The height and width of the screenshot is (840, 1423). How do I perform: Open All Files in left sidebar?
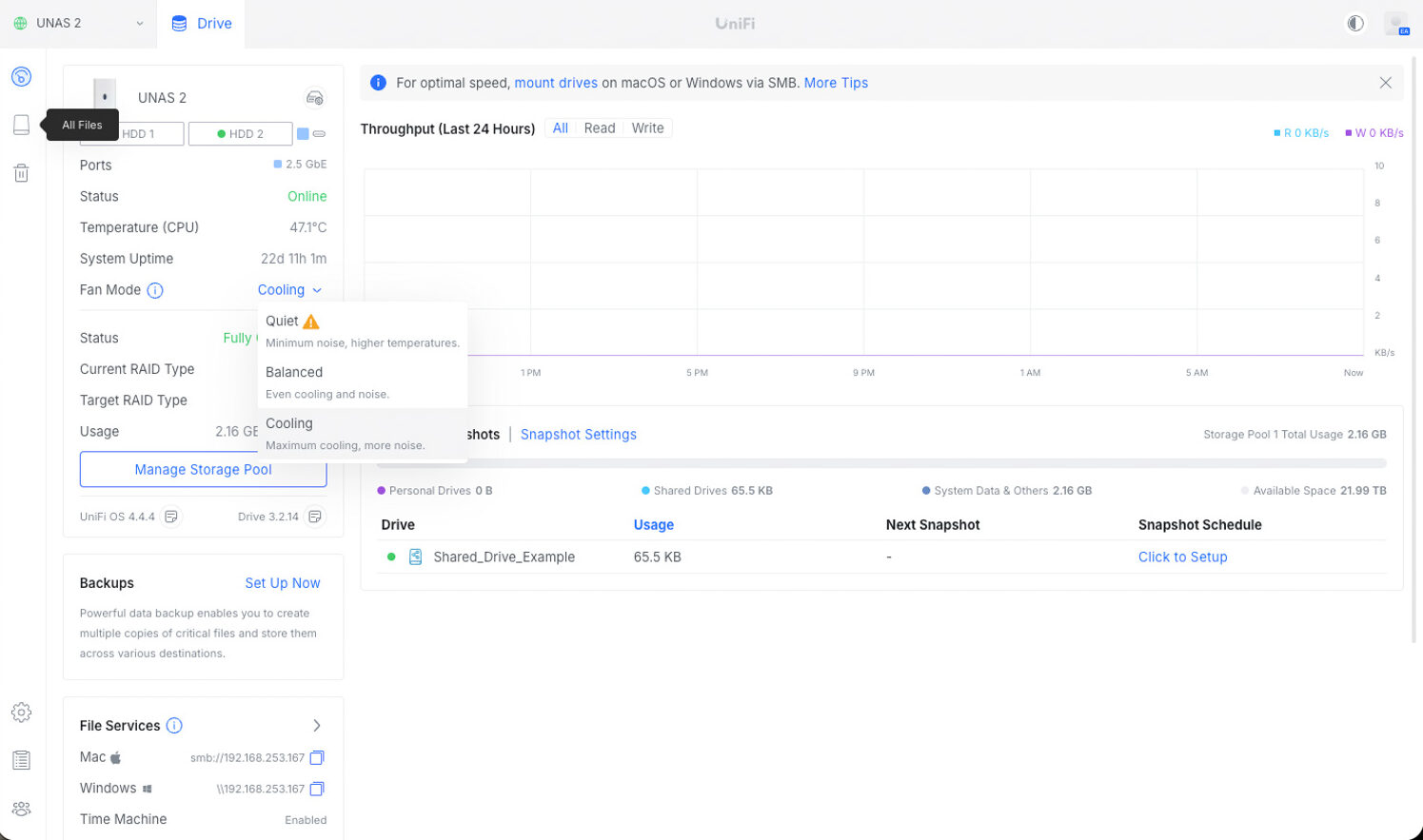pos(21,125)
